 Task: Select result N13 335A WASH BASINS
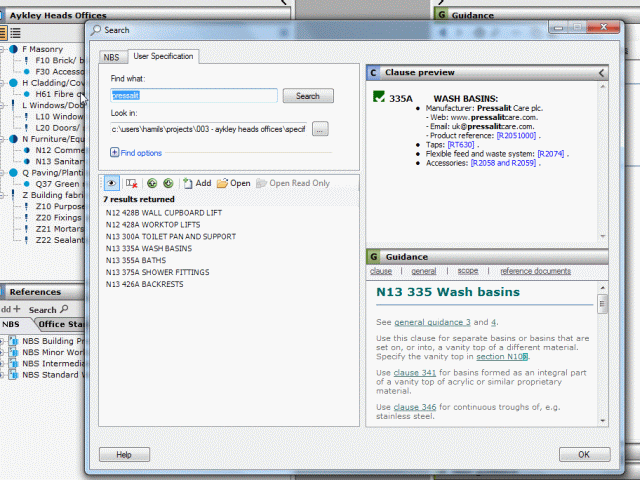coord(149,248)
